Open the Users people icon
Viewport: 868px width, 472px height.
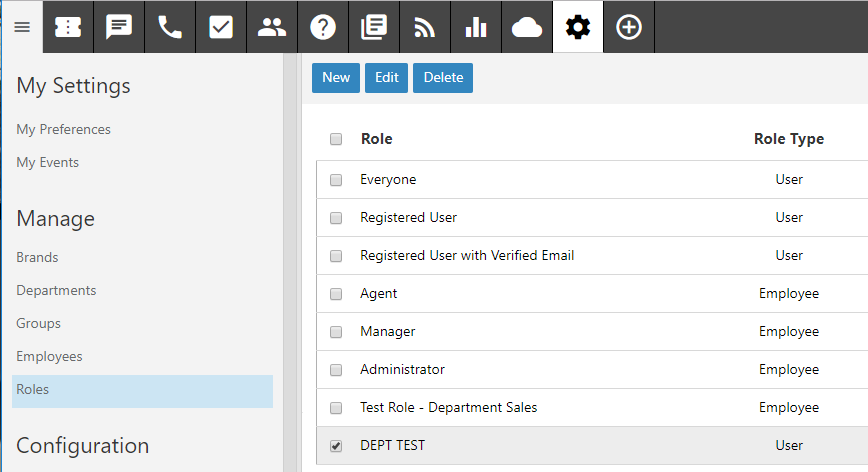(272, 27)
